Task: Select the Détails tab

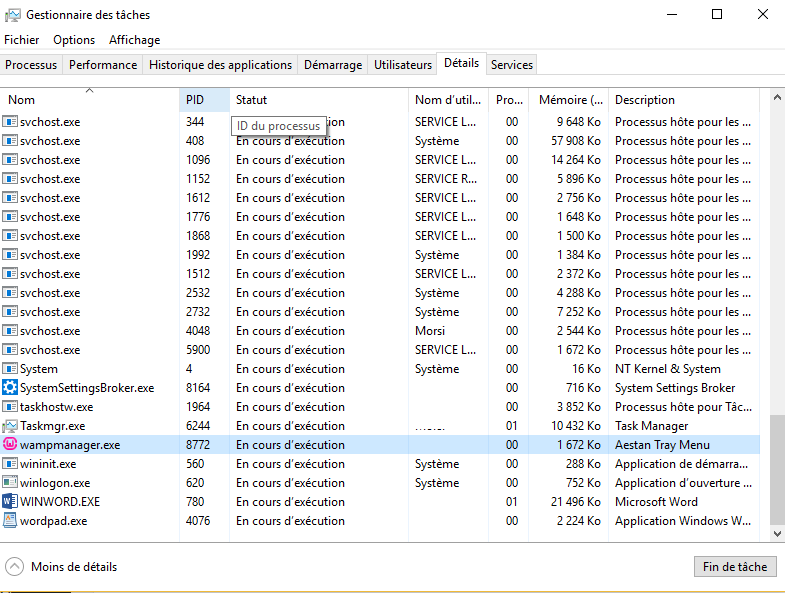Action: coord(461,63)
